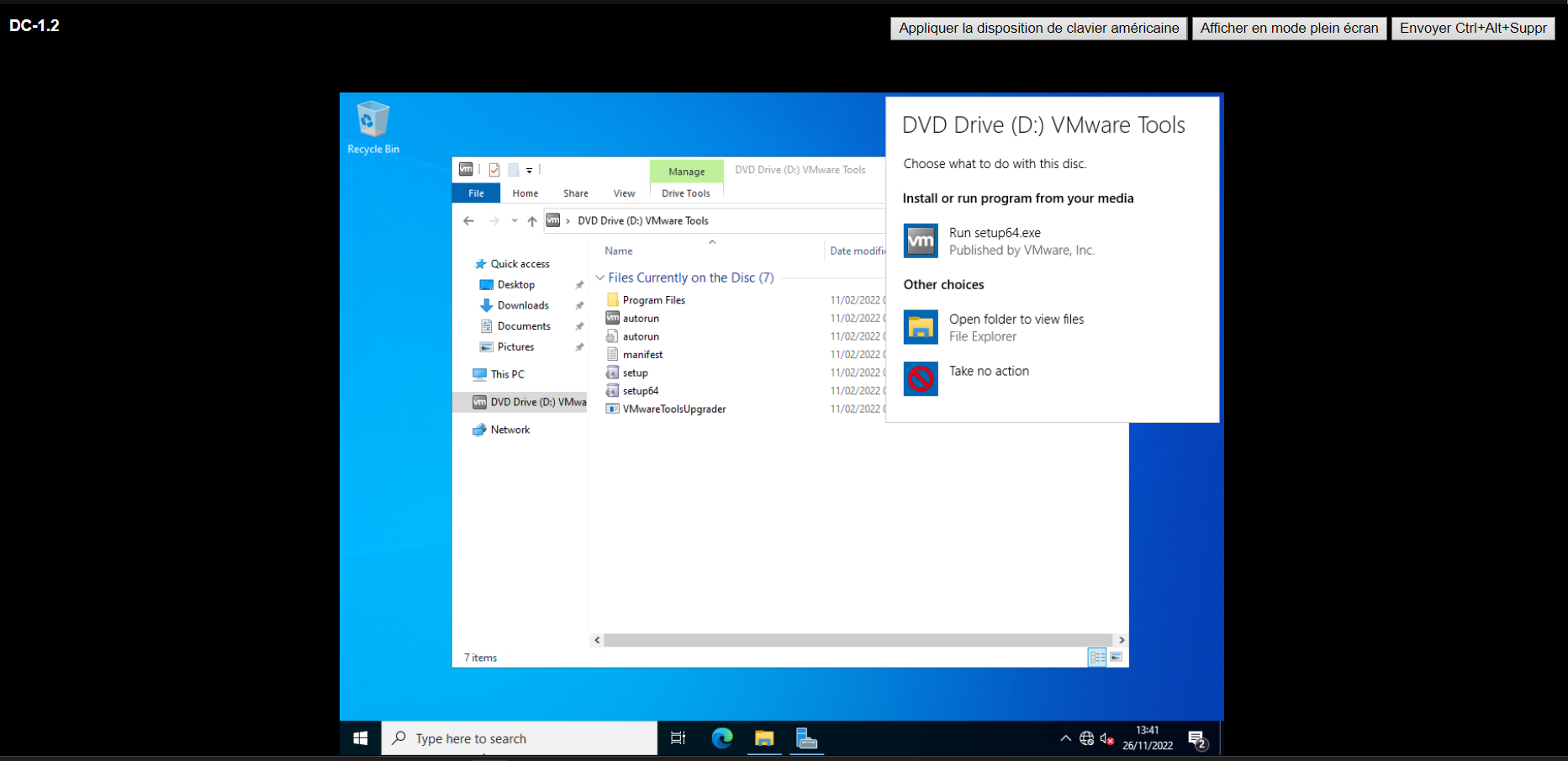Switch to Large icons view in status bar
This screenshot has width=1568, height=761.
click(x=1117, y=658)
